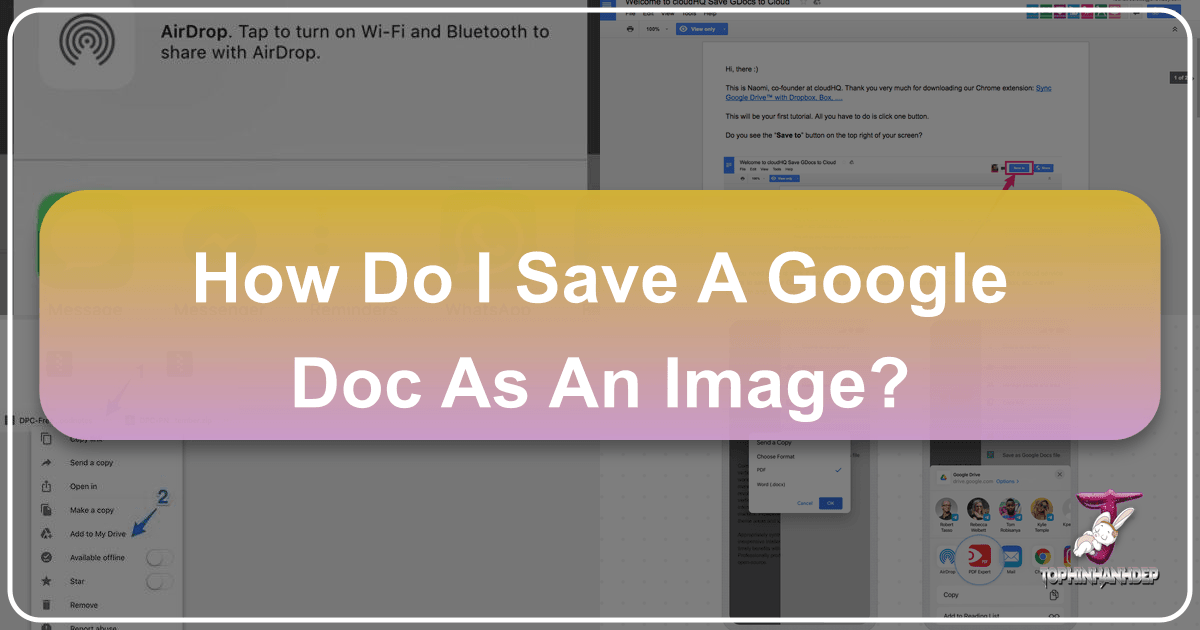The image size is (1200, 630).
Task: Click the print icon in Docs toolbar
Action: point(630,29)
